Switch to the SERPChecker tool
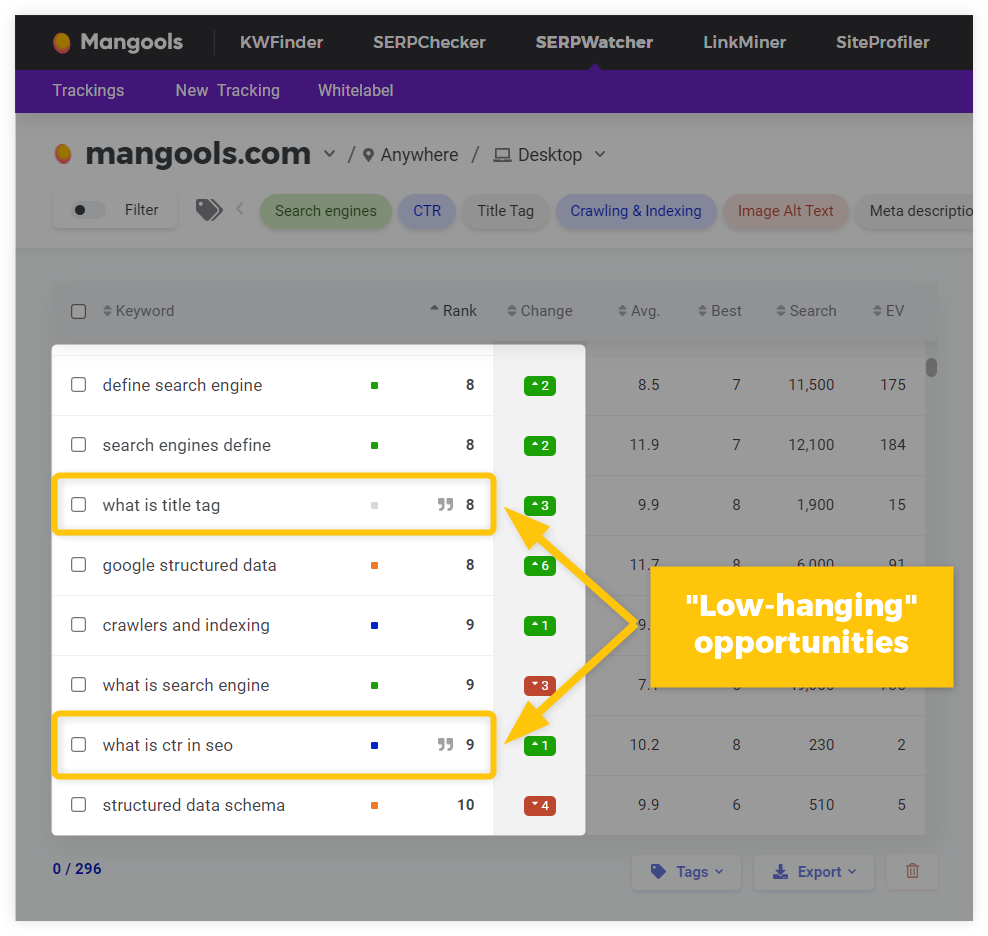988x936 pixels. tap(429, 42)
